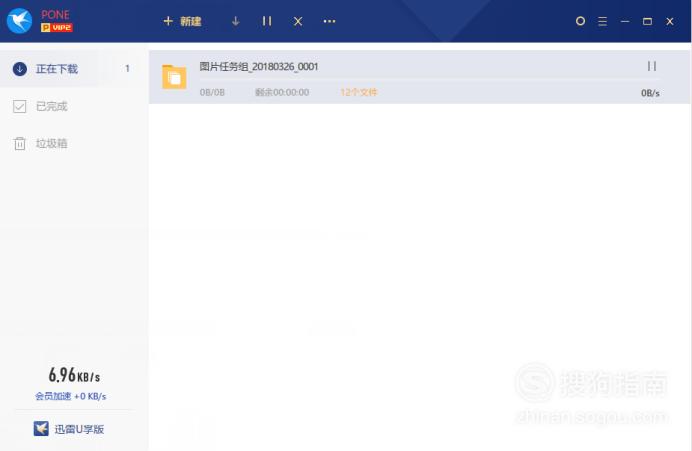Screen dimensions: 692x451
Task: Click the 6.96KB/s total speed display
Action: click(74, 376)
